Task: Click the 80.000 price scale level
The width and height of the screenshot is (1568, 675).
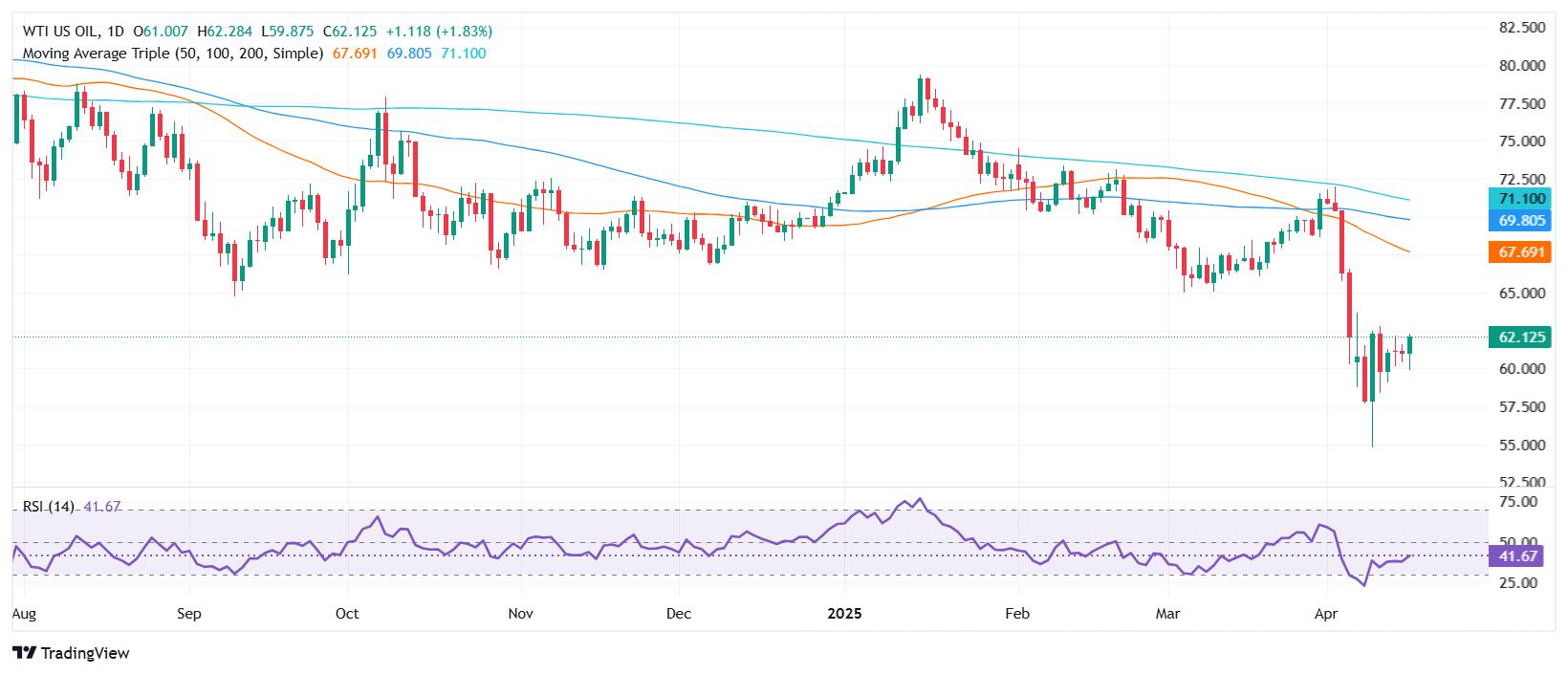Action: [x=1522, y=66]
